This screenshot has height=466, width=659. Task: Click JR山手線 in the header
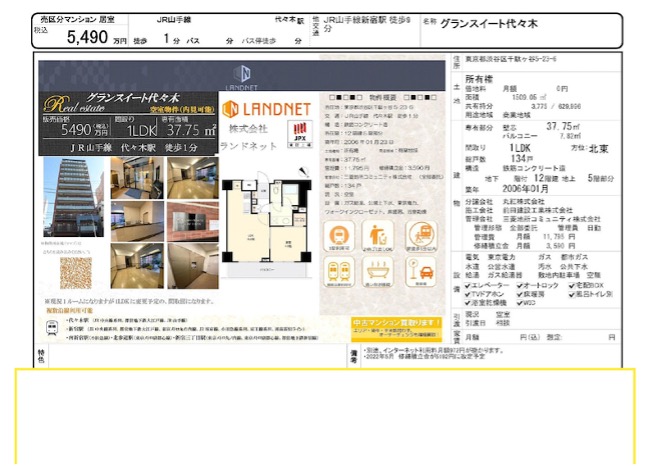point(174,20)
